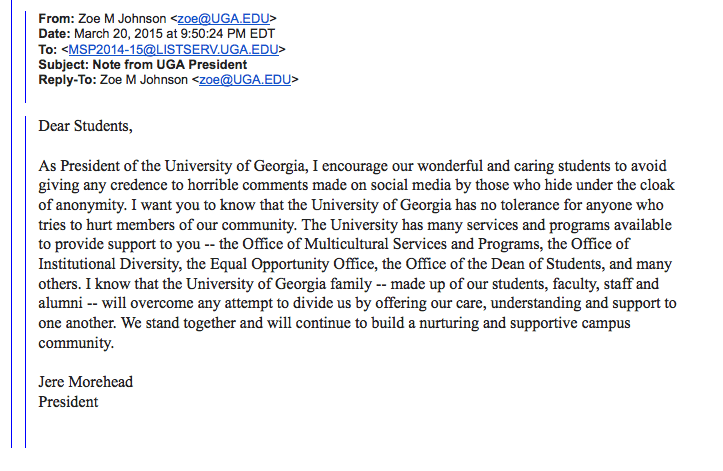Click the "Jere Morehead" signature name
Screen dimensions: 723x471
click(x=85, y=383)
